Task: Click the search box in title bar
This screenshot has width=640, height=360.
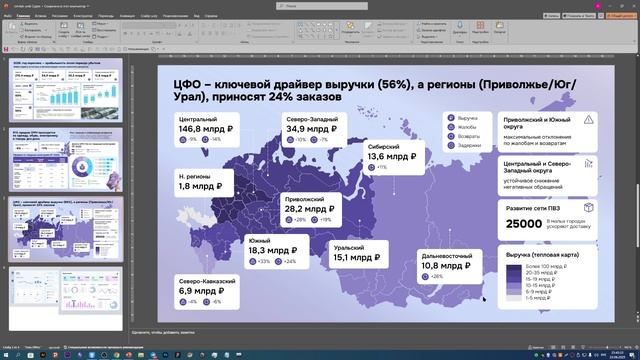Action: pos(322,6)
